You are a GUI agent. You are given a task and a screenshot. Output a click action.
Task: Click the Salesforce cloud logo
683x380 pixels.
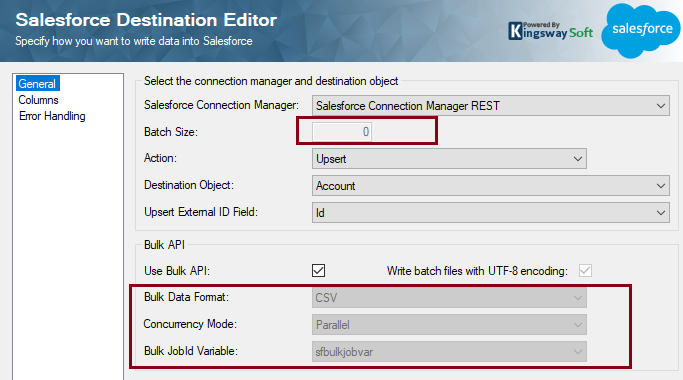coord(641,30)
